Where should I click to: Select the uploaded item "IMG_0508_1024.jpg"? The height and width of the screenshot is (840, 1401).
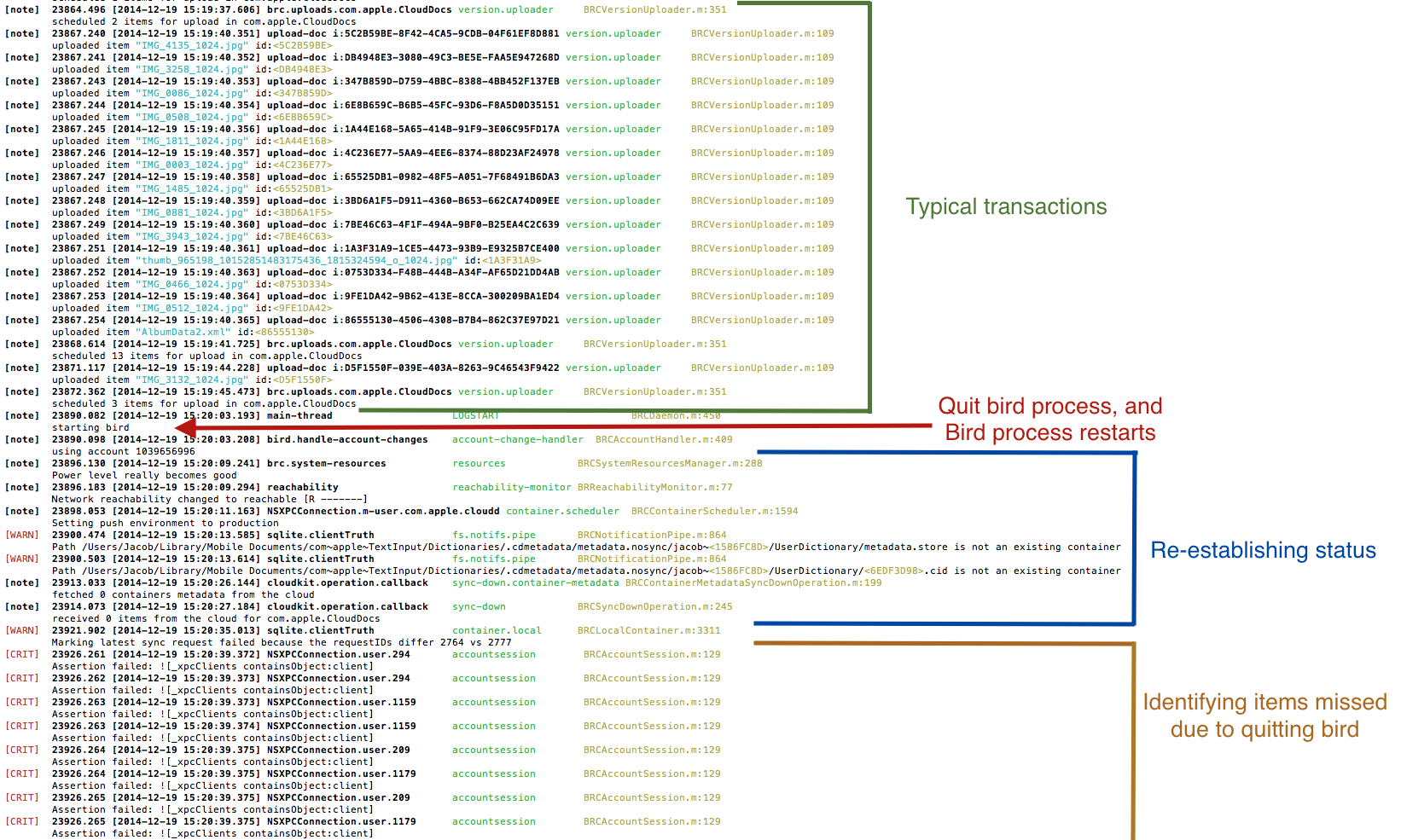coord(192,118)
